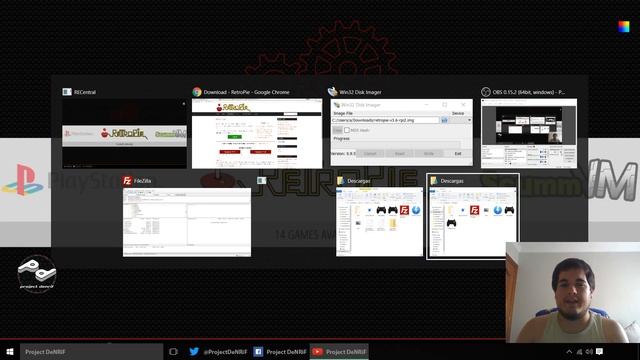640x360 pixels.
Task: Click the Win32 Disk Imager app icon
Action: (x=333, y=92)
